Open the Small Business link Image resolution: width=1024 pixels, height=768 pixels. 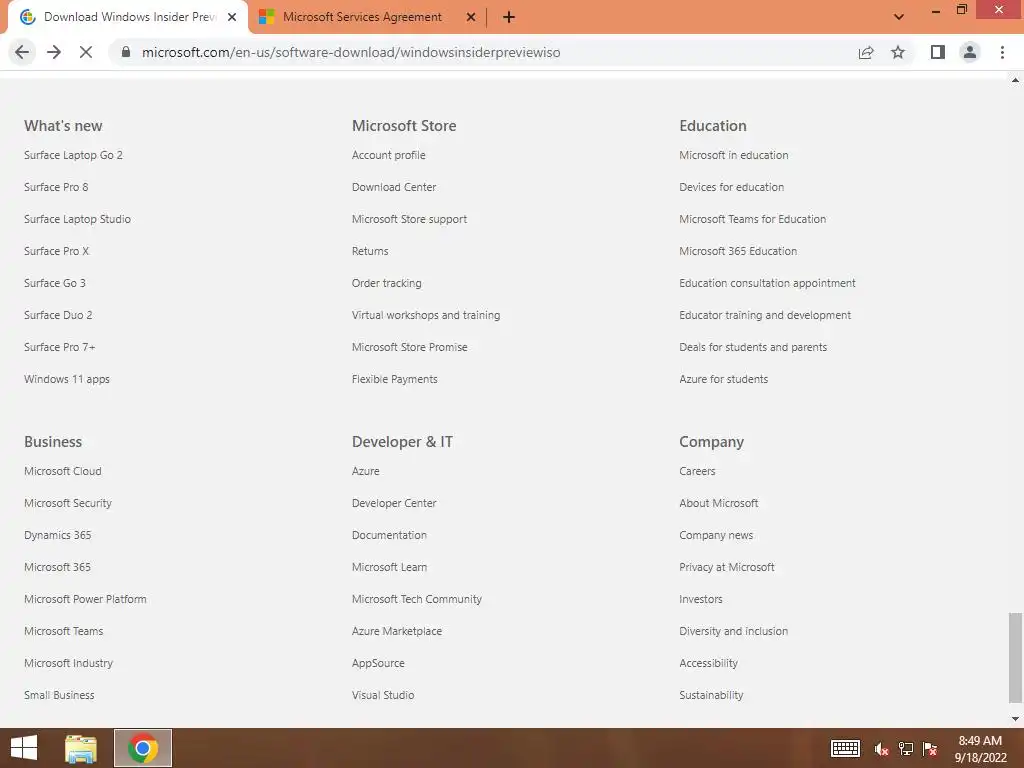(59, 695)
